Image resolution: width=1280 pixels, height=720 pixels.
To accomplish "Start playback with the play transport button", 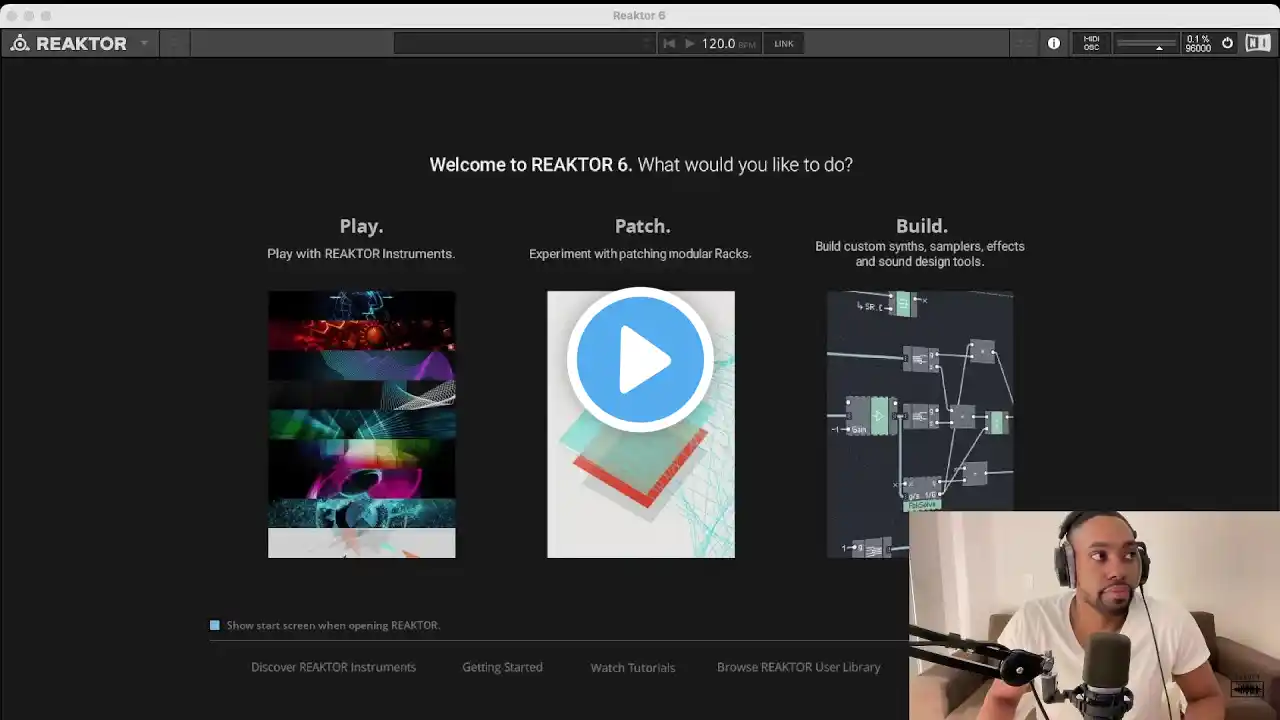I will pos(689,43).
